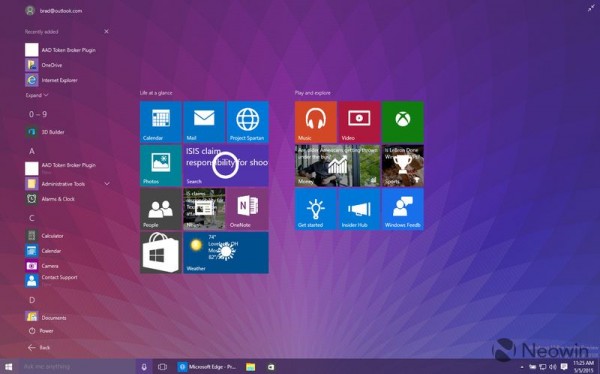The image size is (600, 374).
Task: Launch the green Xbox tile
Action: [x=403, y=122]
